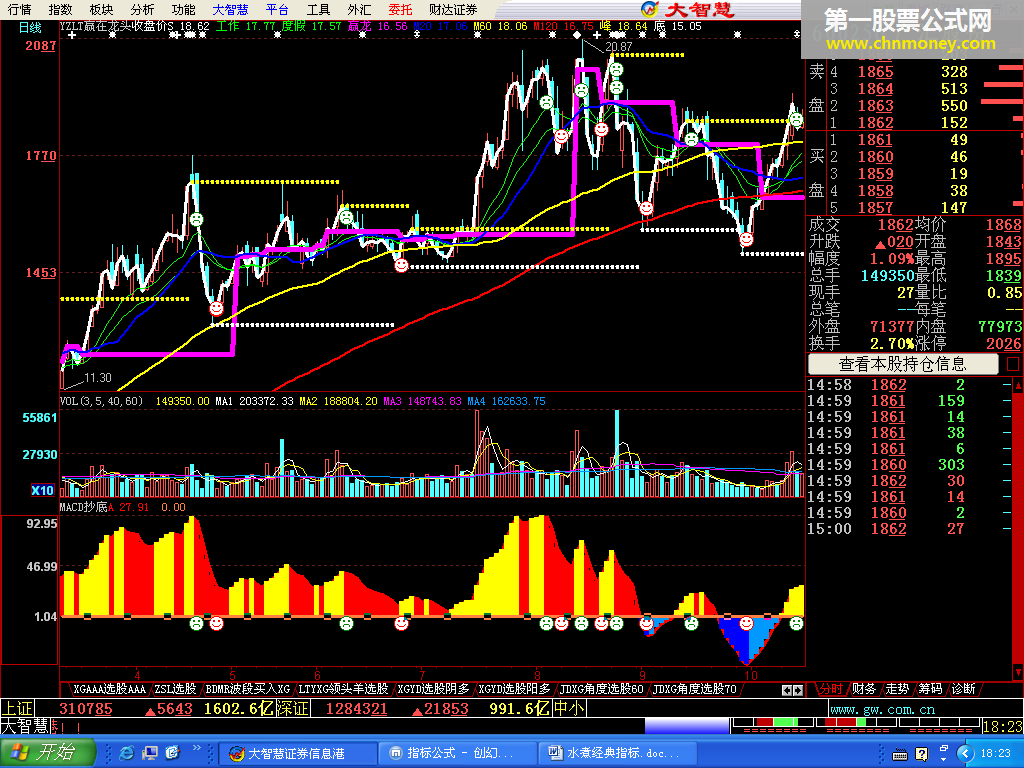Click the 大智慧 logo in the title bar
Viewport: 1024px width, 768px height.
coord(688,9)
